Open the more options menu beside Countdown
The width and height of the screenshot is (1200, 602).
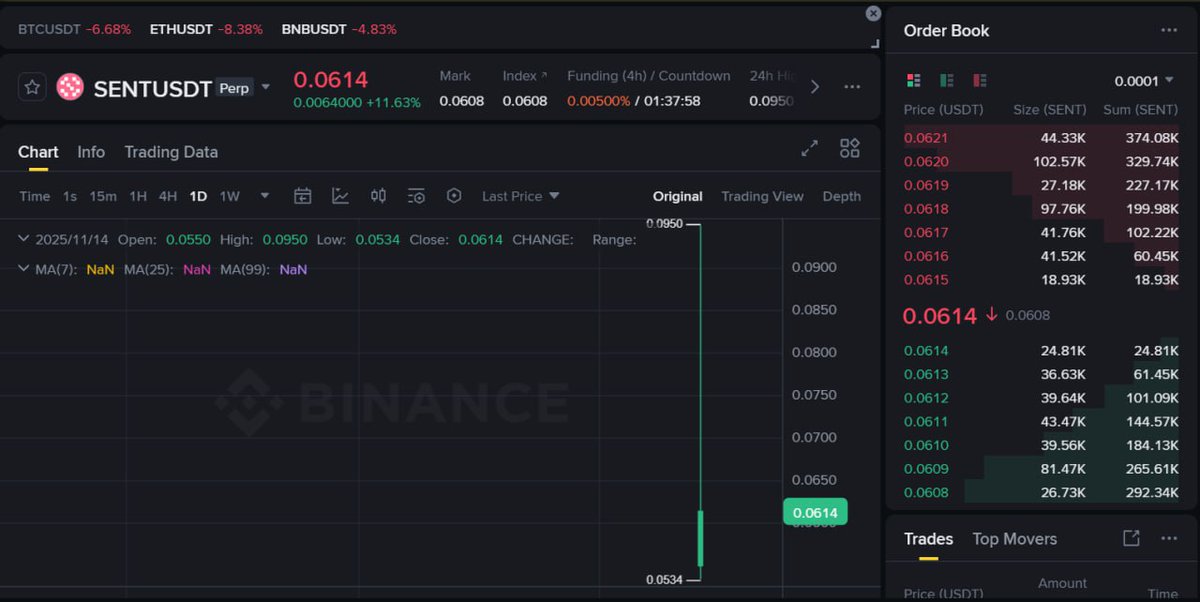[x=852, y=87]
